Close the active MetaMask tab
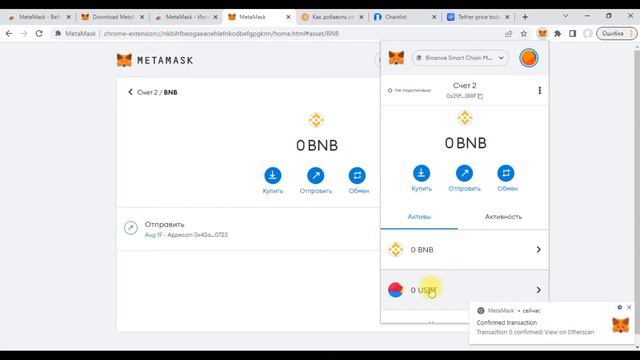 tap(288, 17)
